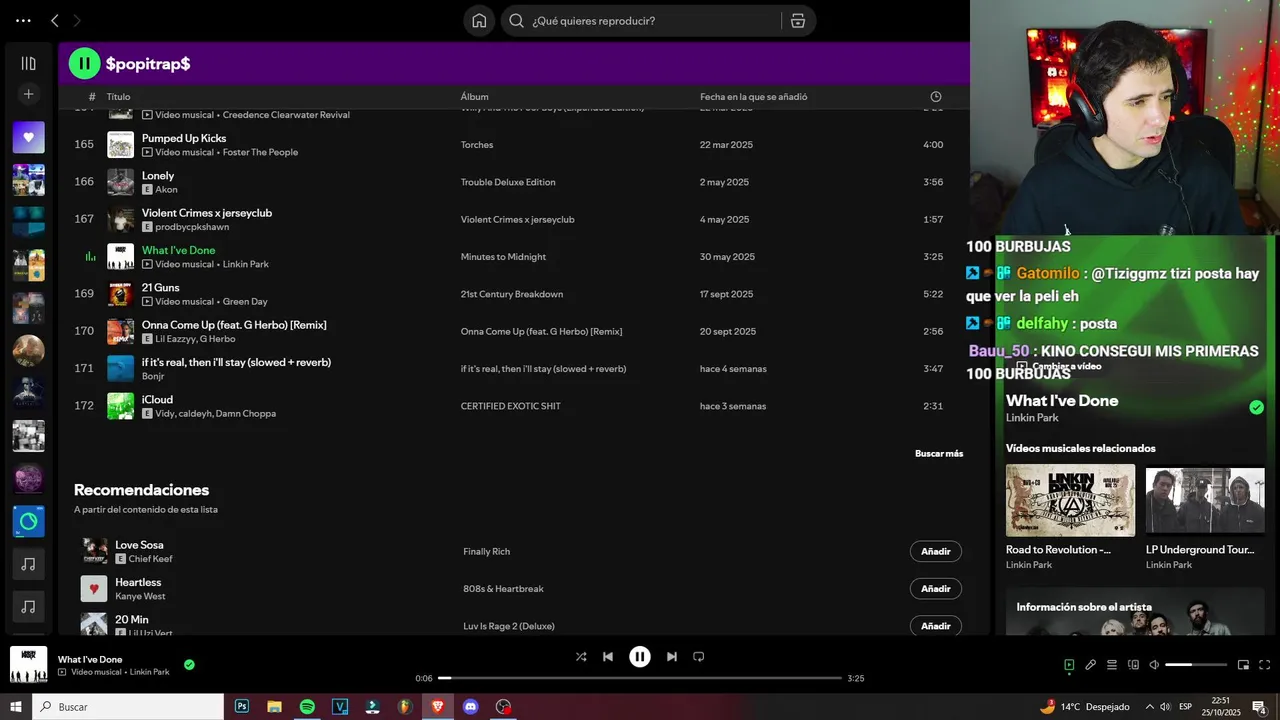Sort by Álbum column header
This screenshot has width=1280, height=720.
pos(474,97)
